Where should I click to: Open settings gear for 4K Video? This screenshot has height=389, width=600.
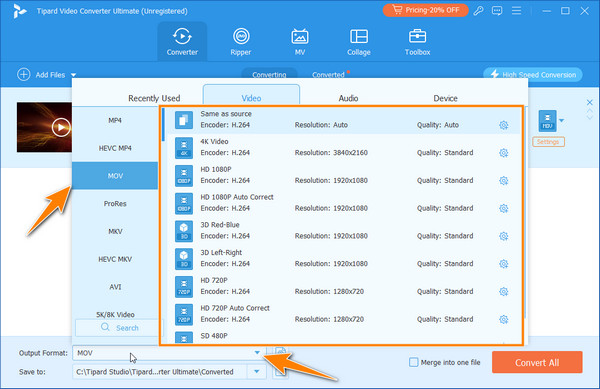point(504,153)
